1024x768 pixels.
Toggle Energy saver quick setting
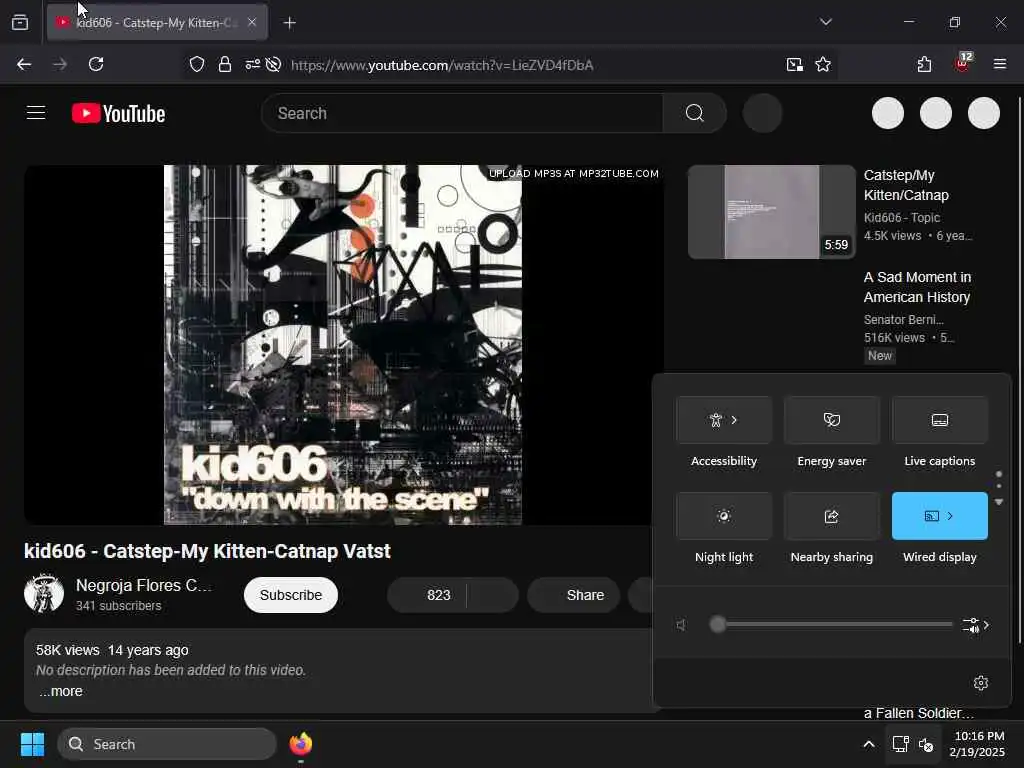[x=831, y=420]
